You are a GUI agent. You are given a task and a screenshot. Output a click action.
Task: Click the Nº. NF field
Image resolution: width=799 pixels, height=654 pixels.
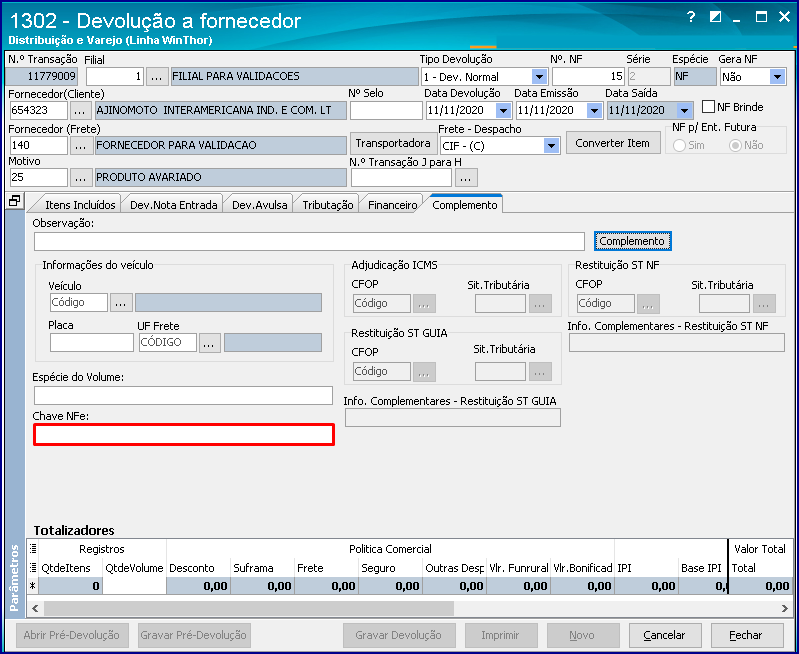coord(588,77)
